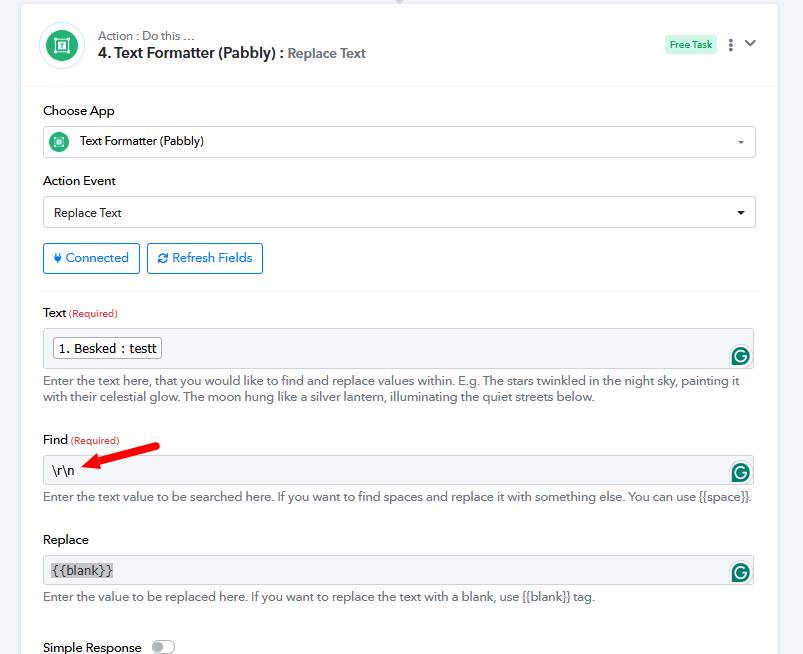Click the Text input field area
The width and height of the screenshot is (803, 654).
tap(398, 348)
